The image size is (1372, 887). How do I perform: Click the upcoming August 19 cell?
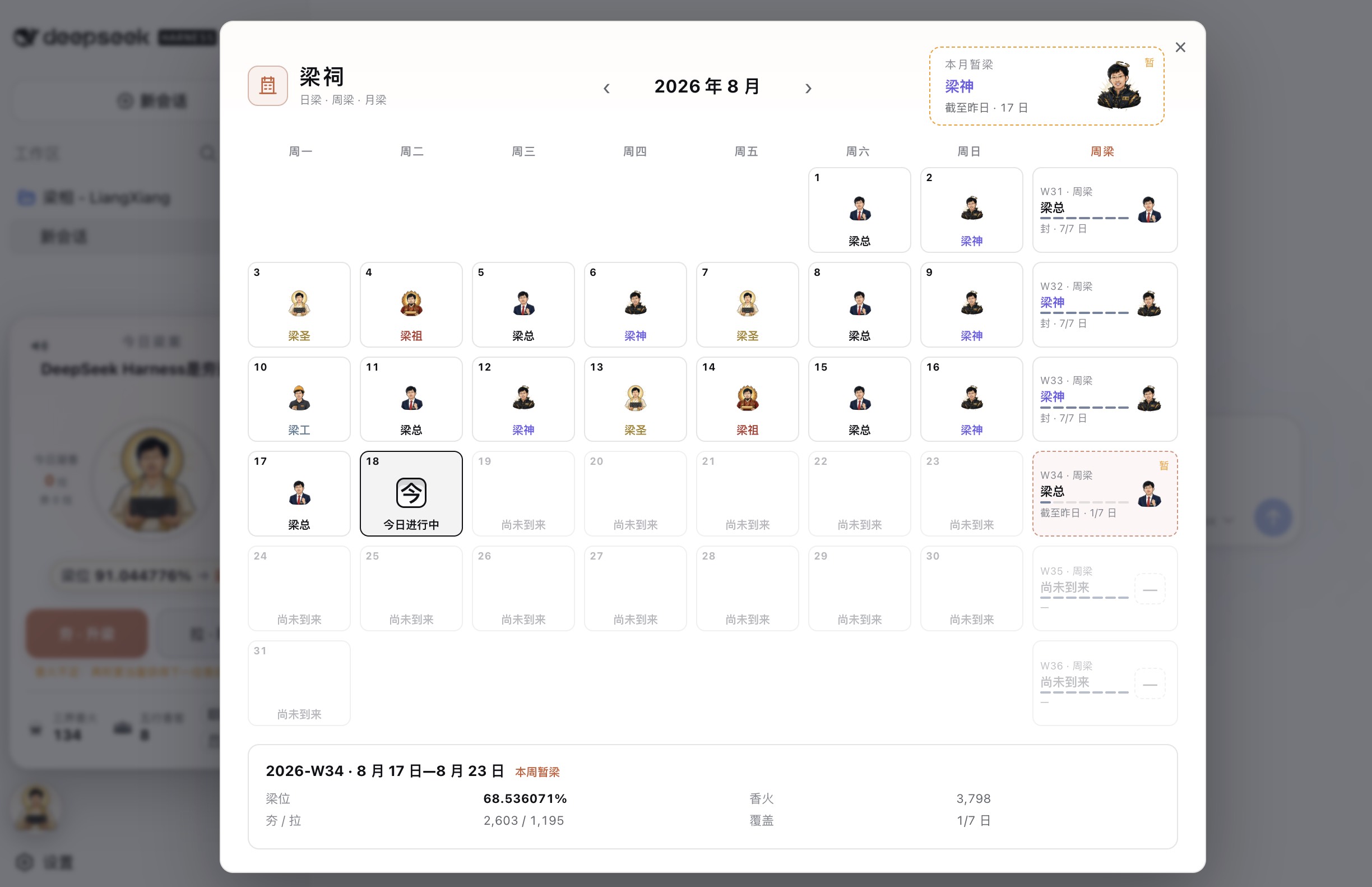tap(523, 493)
